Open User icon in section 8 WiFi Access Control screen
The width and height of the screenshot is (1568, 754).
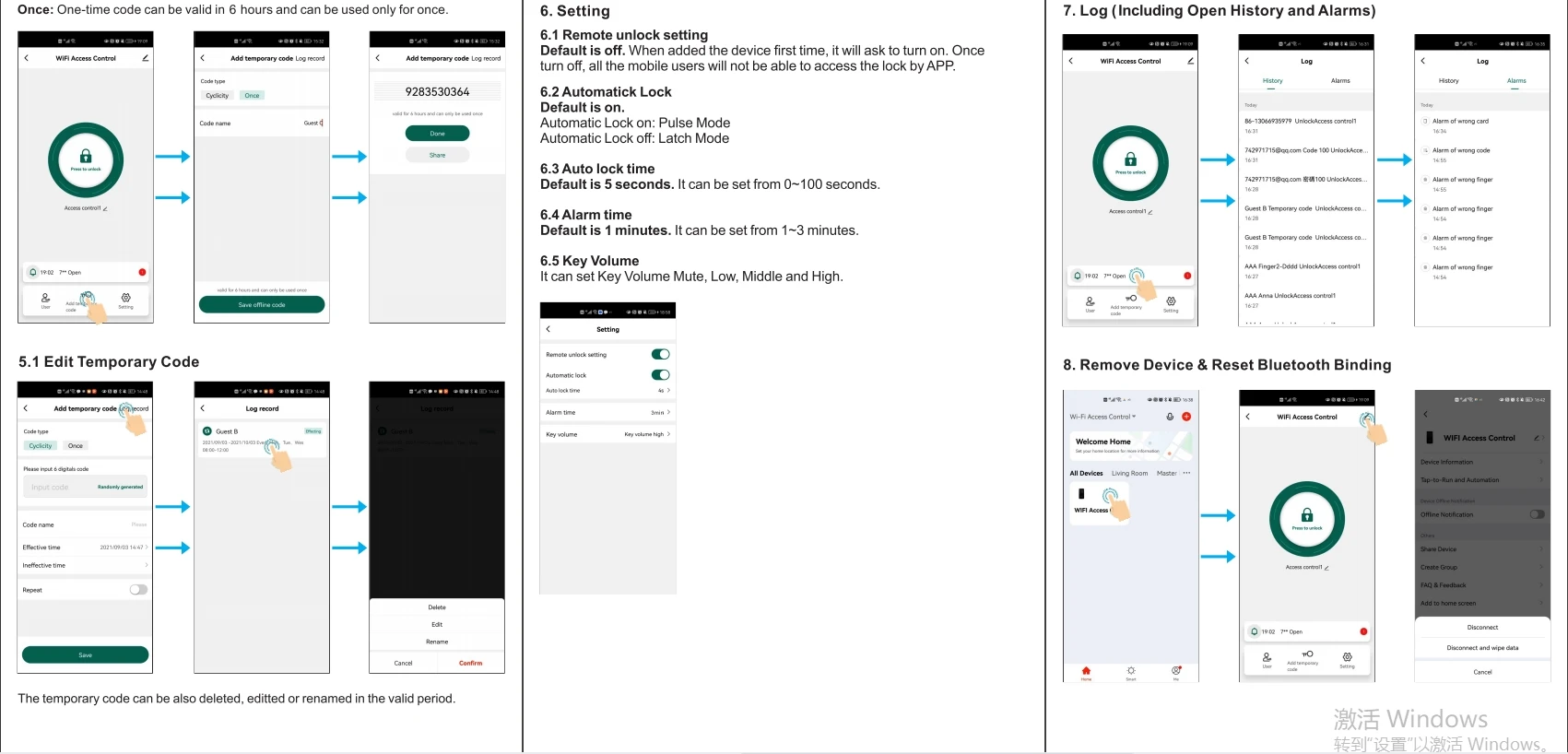pos(1267,659)
